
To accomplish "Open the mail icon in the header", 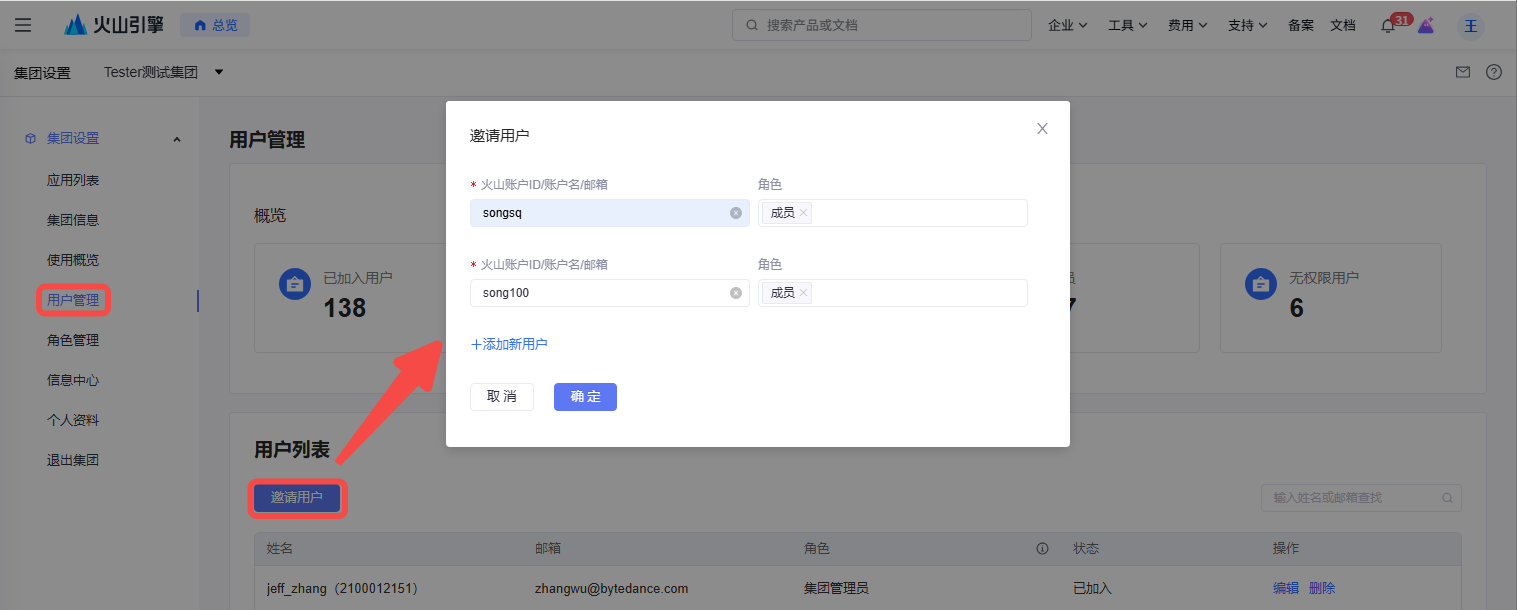I will (x=1462, y=72).
